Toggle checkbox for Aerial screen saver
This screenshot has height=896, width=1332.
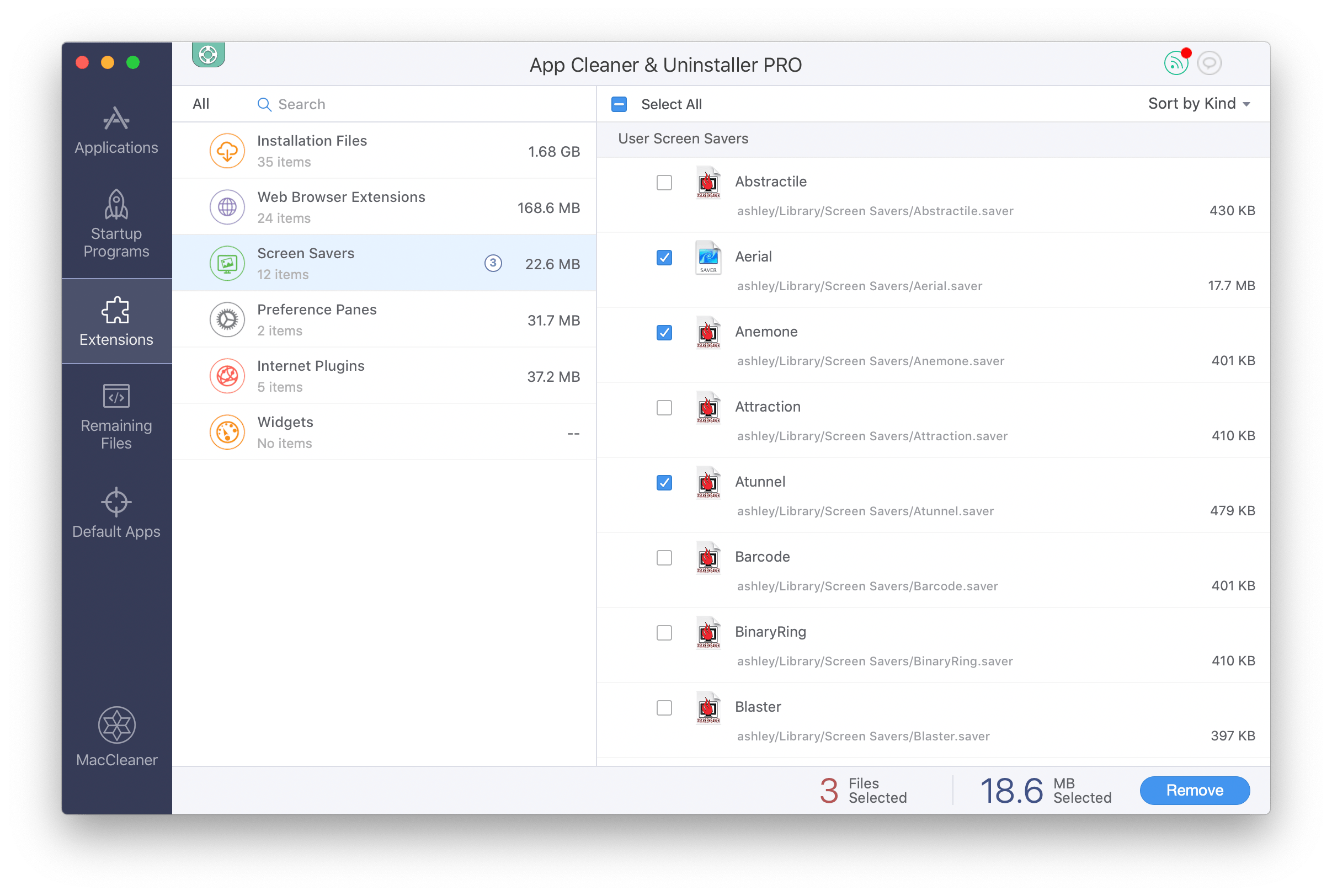(663, 257)
